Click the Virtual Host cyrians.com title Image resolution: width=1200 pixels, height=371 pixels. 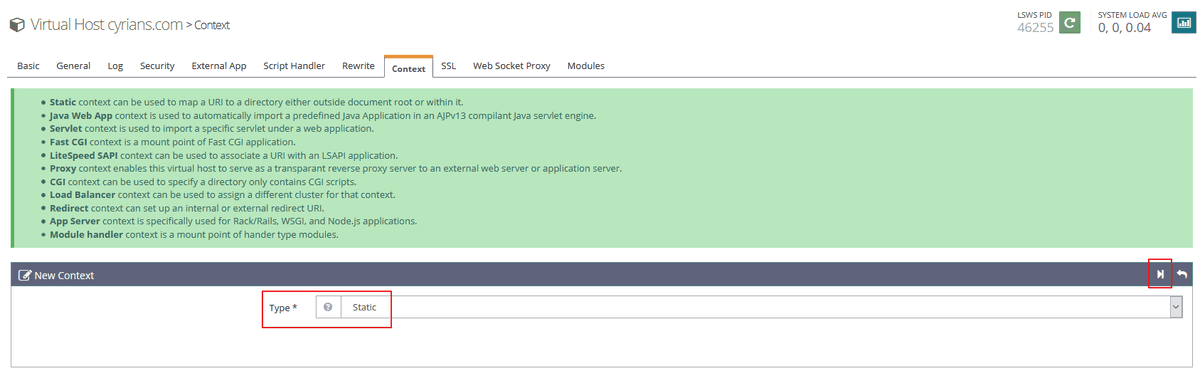click(106, 24)
